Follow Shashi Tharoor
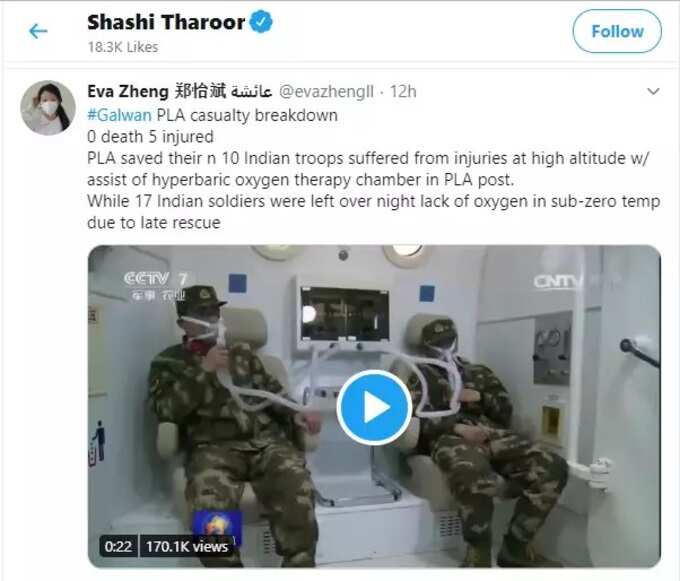Image resolution: width=680 pixels, height=581 pixels. click(617, 31)
